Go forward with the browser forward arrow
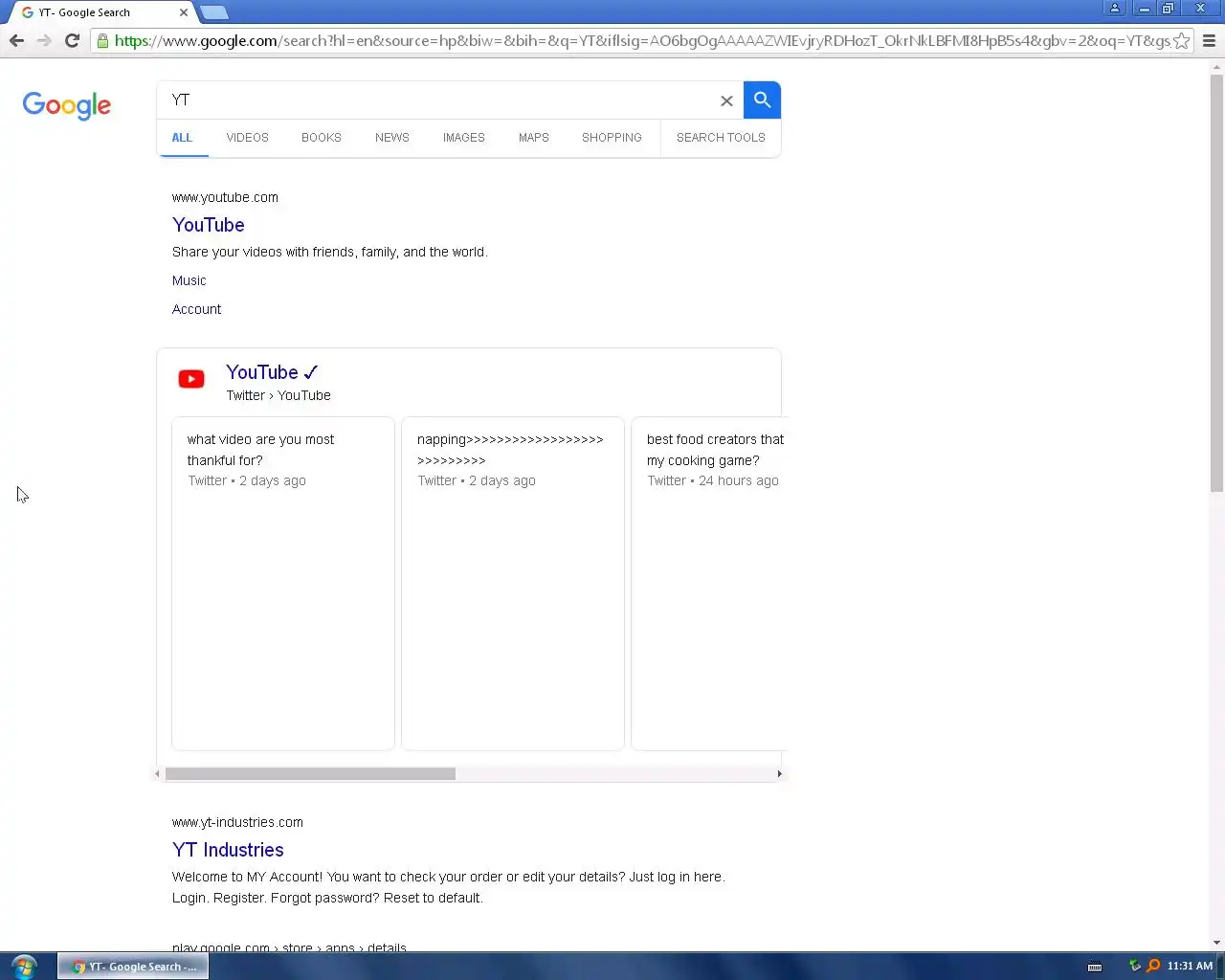 [x=44, y=40]
